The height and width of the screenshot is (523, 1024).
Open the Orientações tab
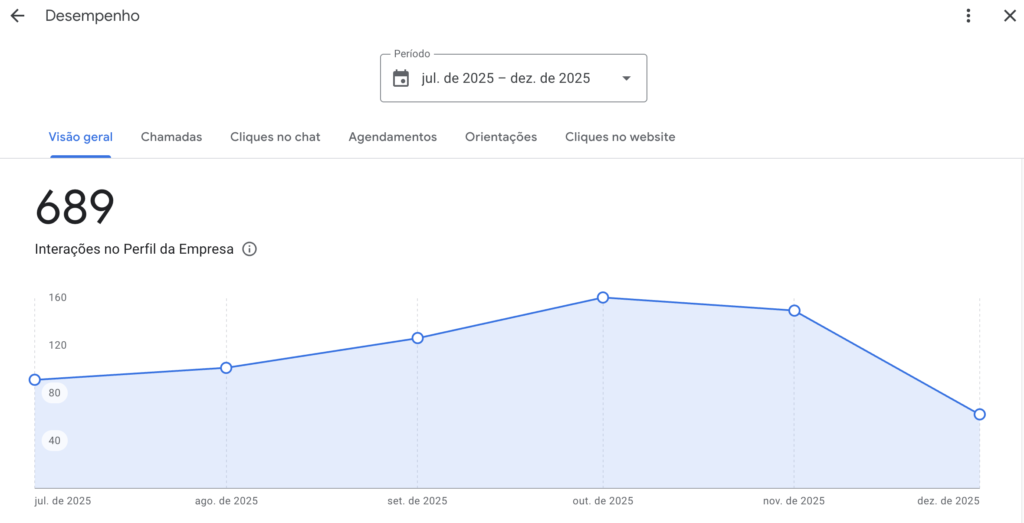[501, 137]
